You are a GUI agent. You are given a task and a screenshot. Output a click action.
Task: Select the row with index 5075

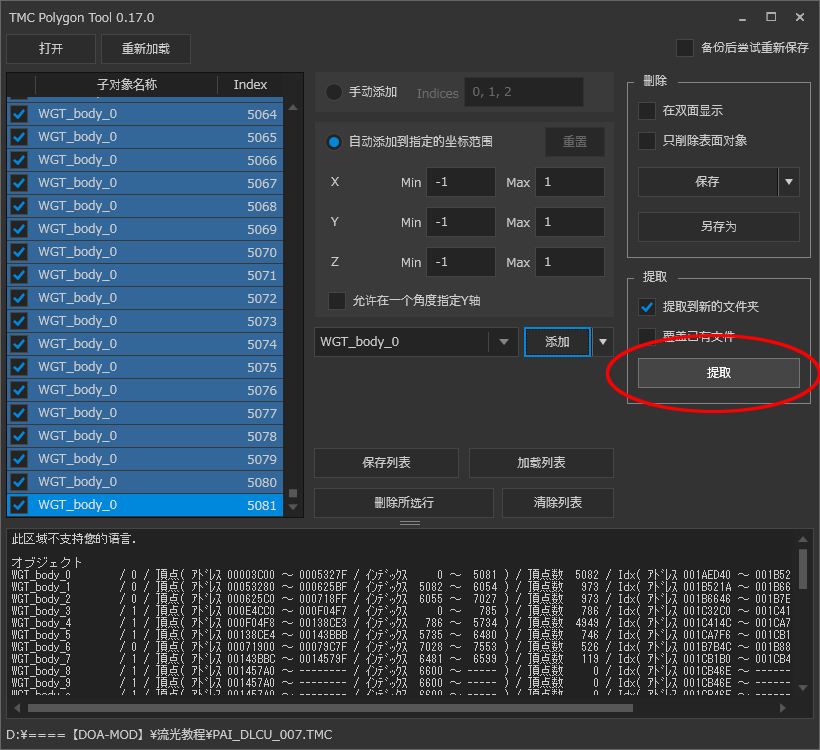pos(145,367)
